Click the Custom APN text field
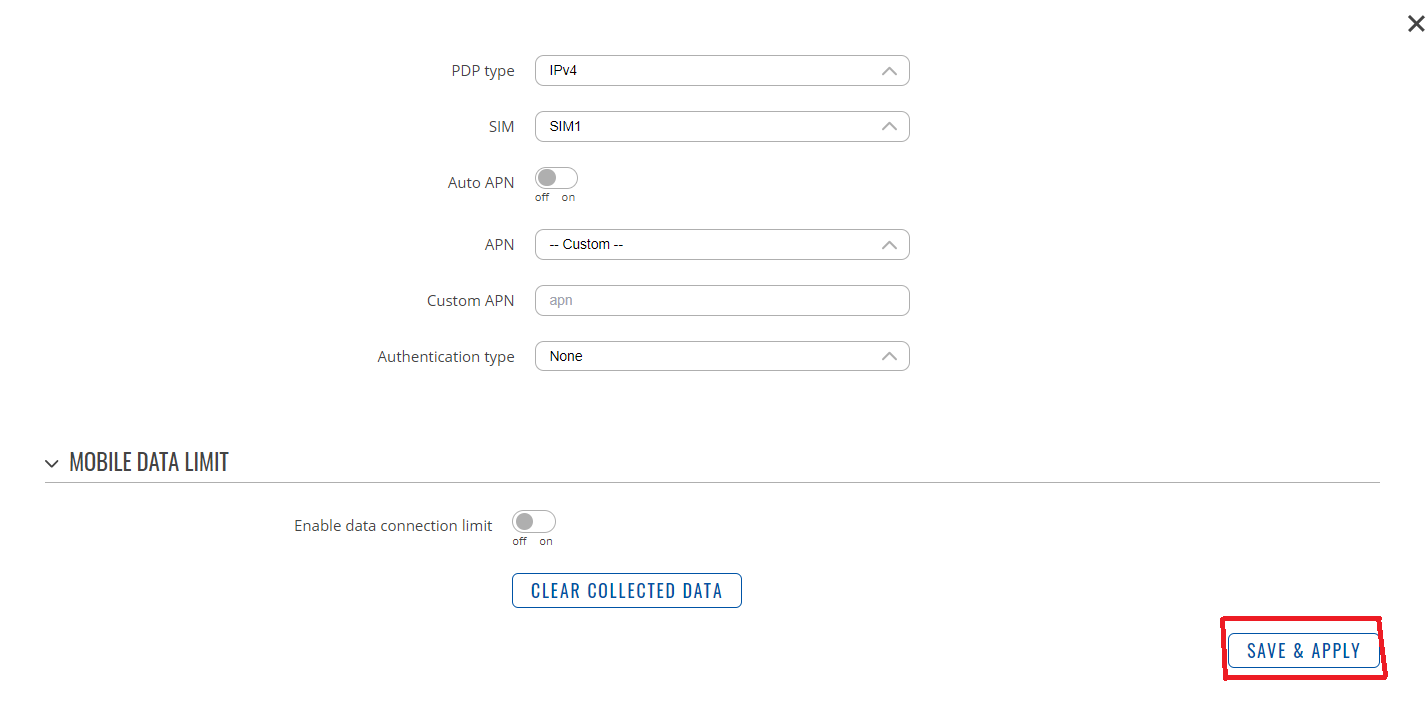1427x712 pixels. (x=721, y=301)
